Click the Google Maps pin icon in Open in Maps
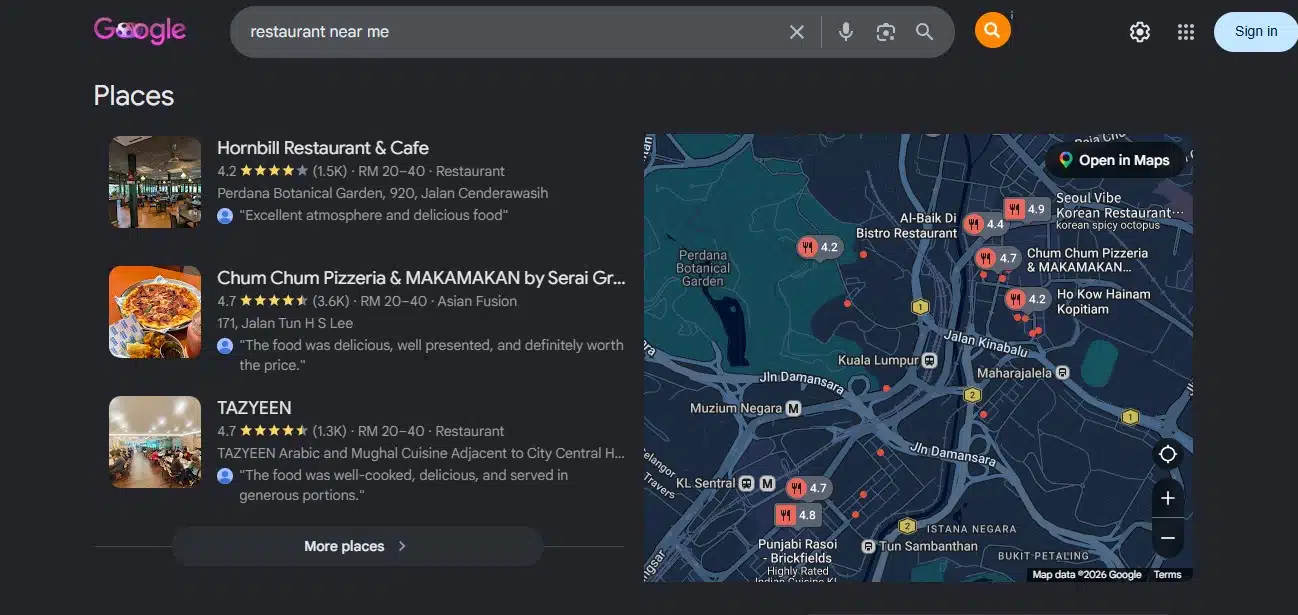Image resolution: width=1298 pixels, height=615 pixels. pos(1066,160)
